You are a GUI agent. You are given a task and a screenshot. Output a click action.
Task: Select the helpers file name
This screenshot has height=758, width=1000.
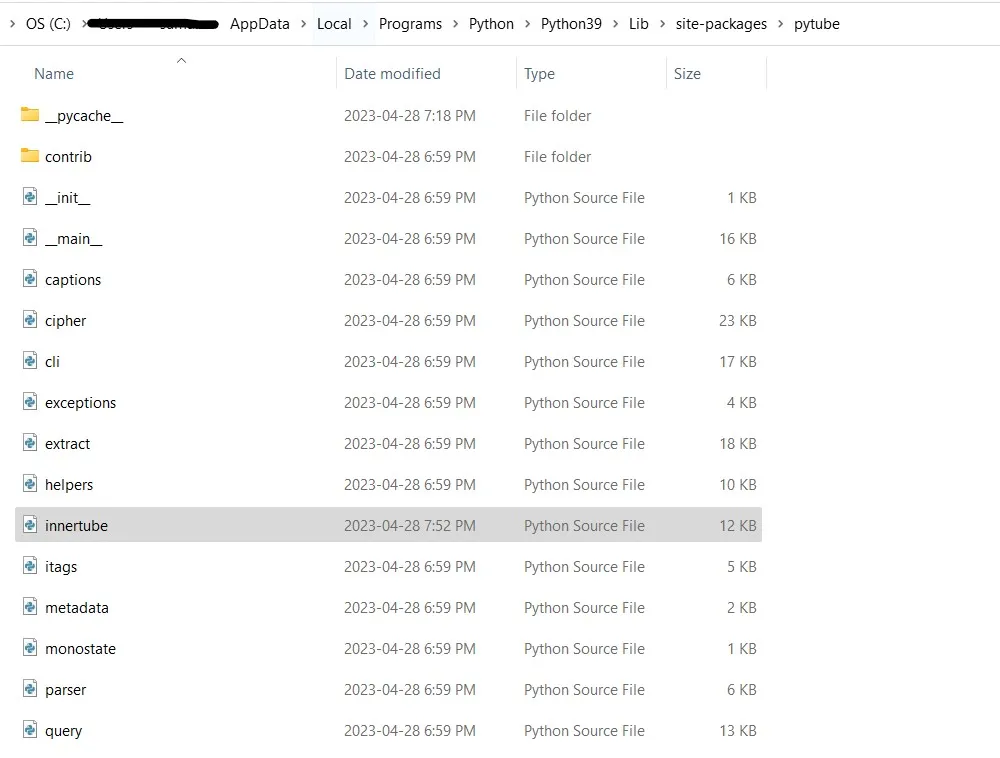coord(69,485)
